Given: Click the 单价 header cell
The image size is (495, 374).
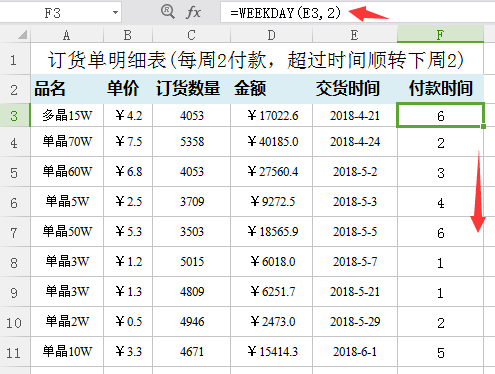Looking at the screenshot, I should click(x=128, y=89).
